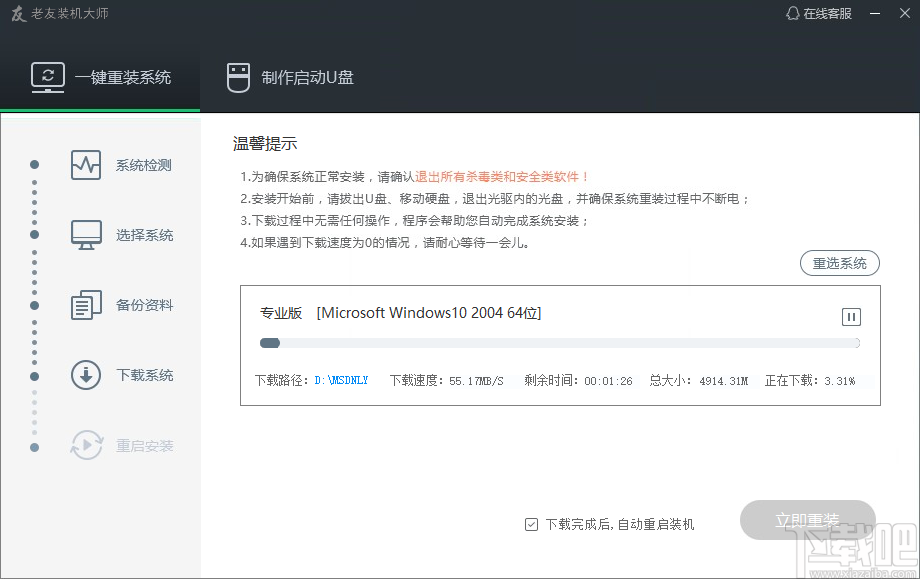Click the QQ penguin customer service icon
The image size is (920, 579).
pos(793,14)
